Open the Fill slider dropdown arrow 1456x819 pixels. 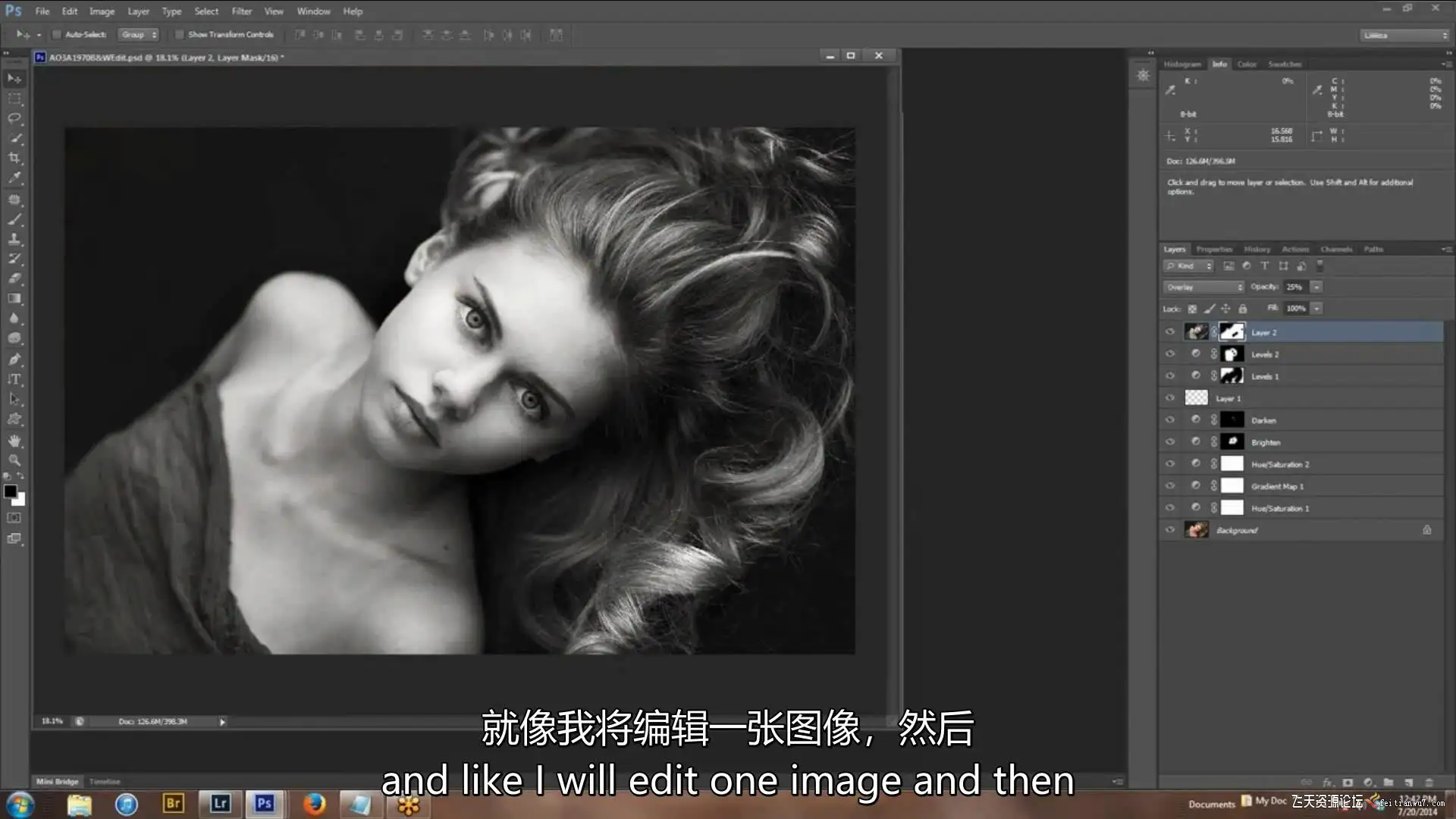pos(1317,309)
